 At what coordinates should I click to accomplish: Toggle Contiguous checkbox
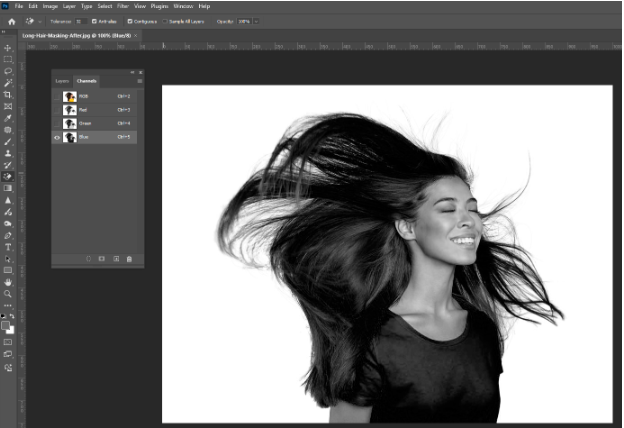[x=130, y=21]
